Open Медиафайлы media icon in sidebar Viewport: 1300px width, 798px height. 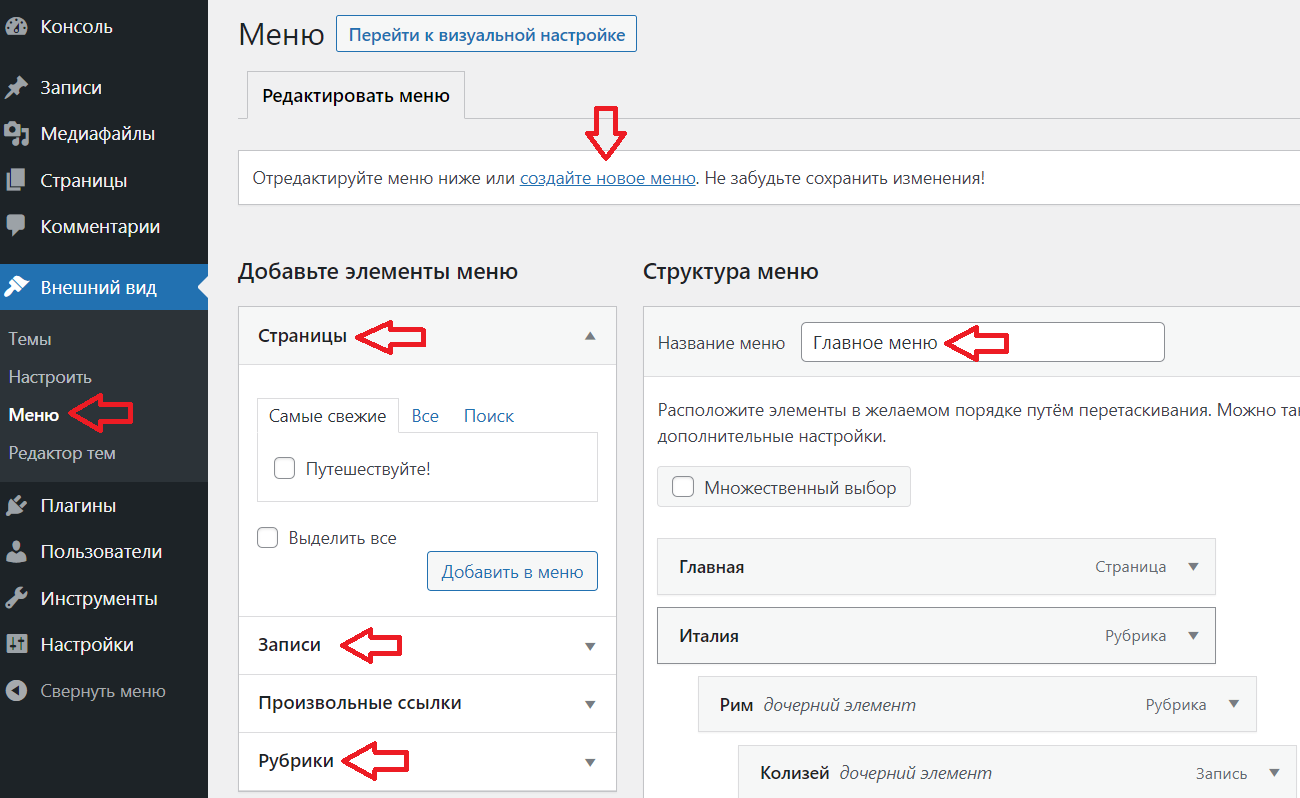click(15, 134)
